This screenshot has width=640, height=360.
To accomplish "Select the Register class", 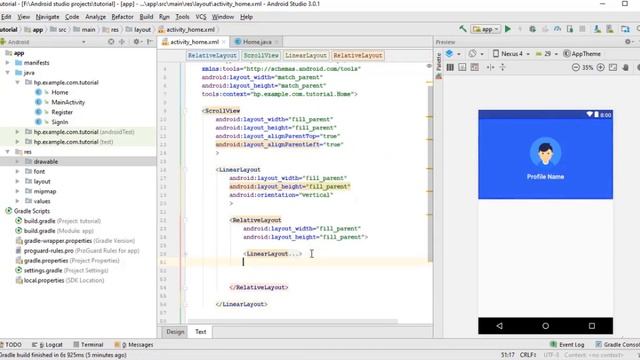I will pyautogui.click(x=62, y=112).
